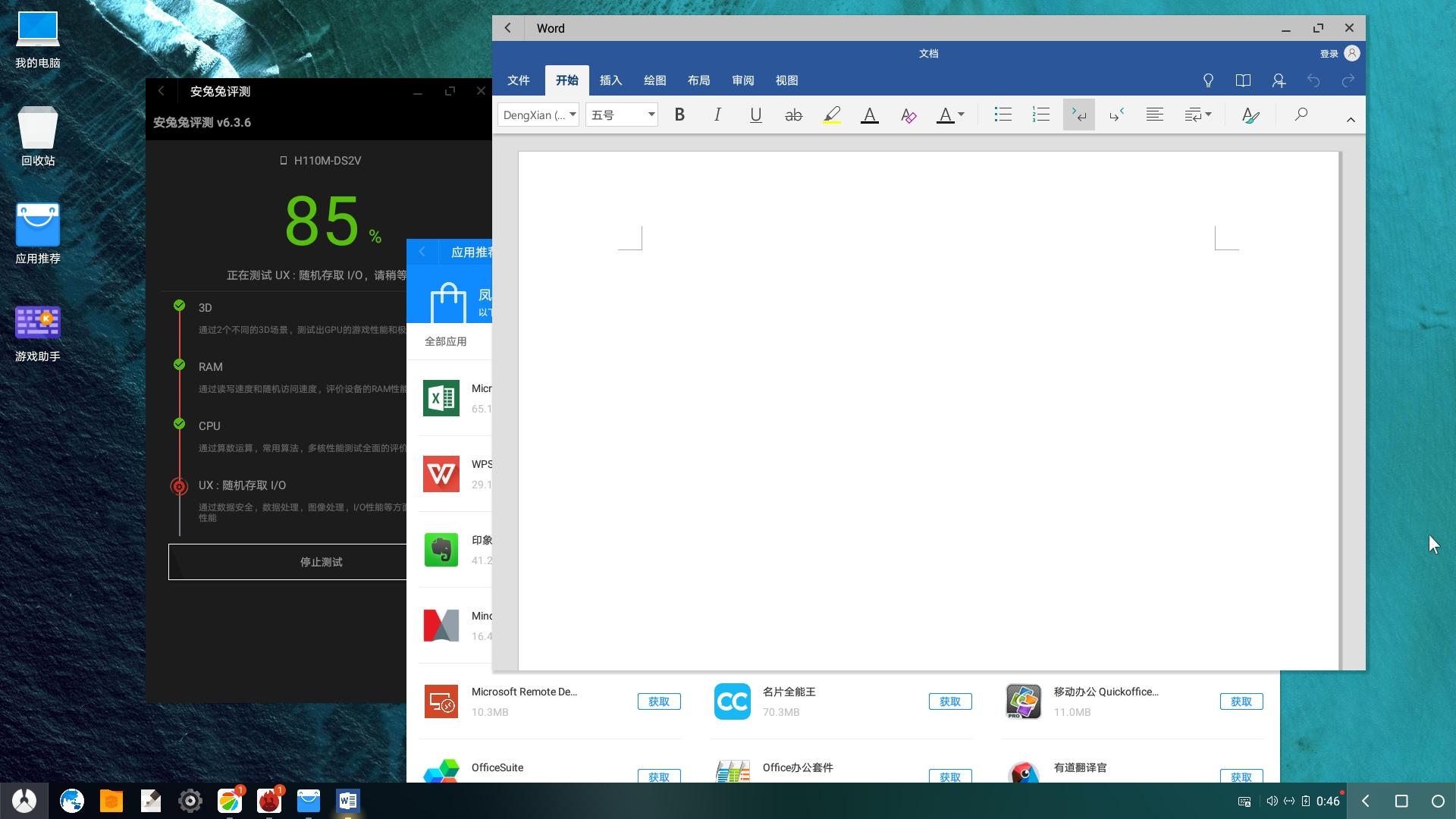Click the Undo arrow in Word
Screen dimensions: 1456x819
point(1313,80)
